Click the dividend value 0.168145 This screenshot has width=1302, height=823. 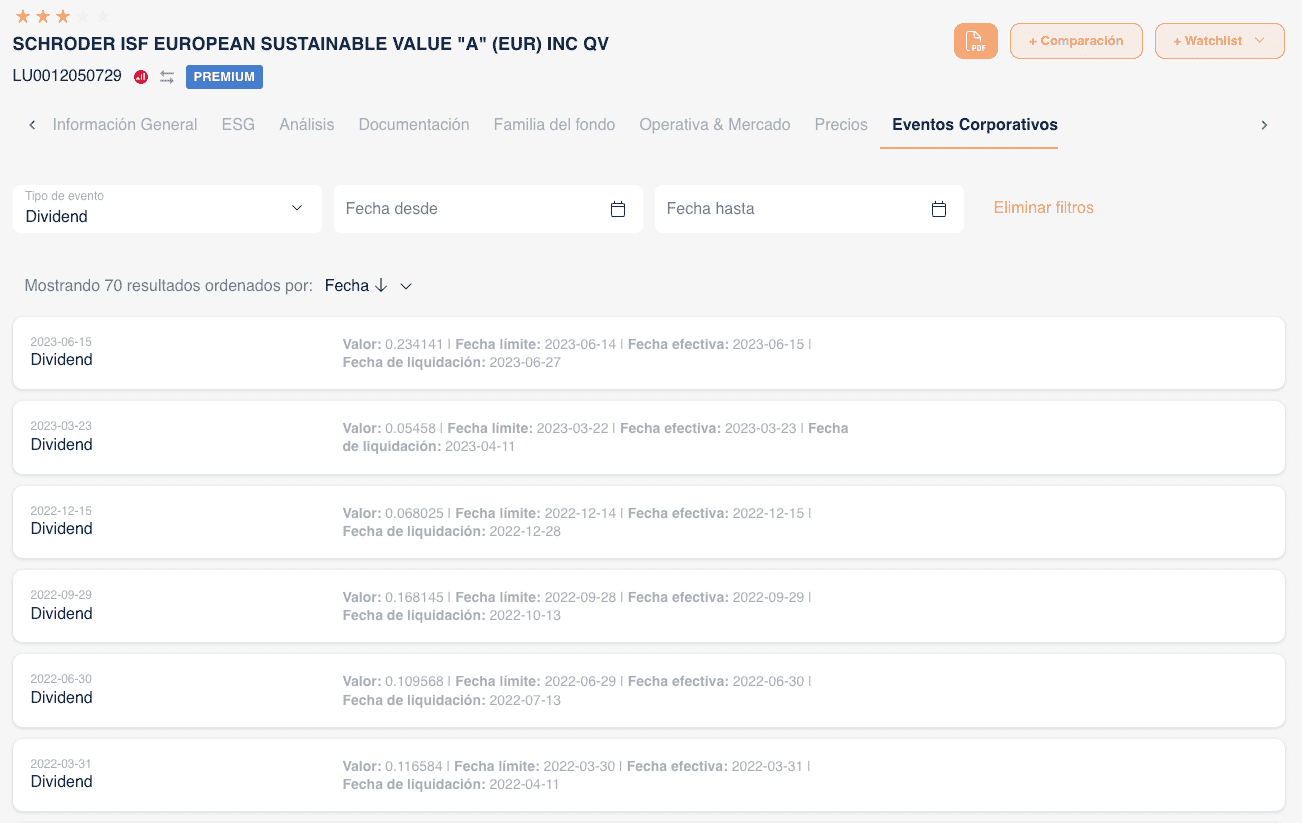pyautogui.click(x=415, y=597)
